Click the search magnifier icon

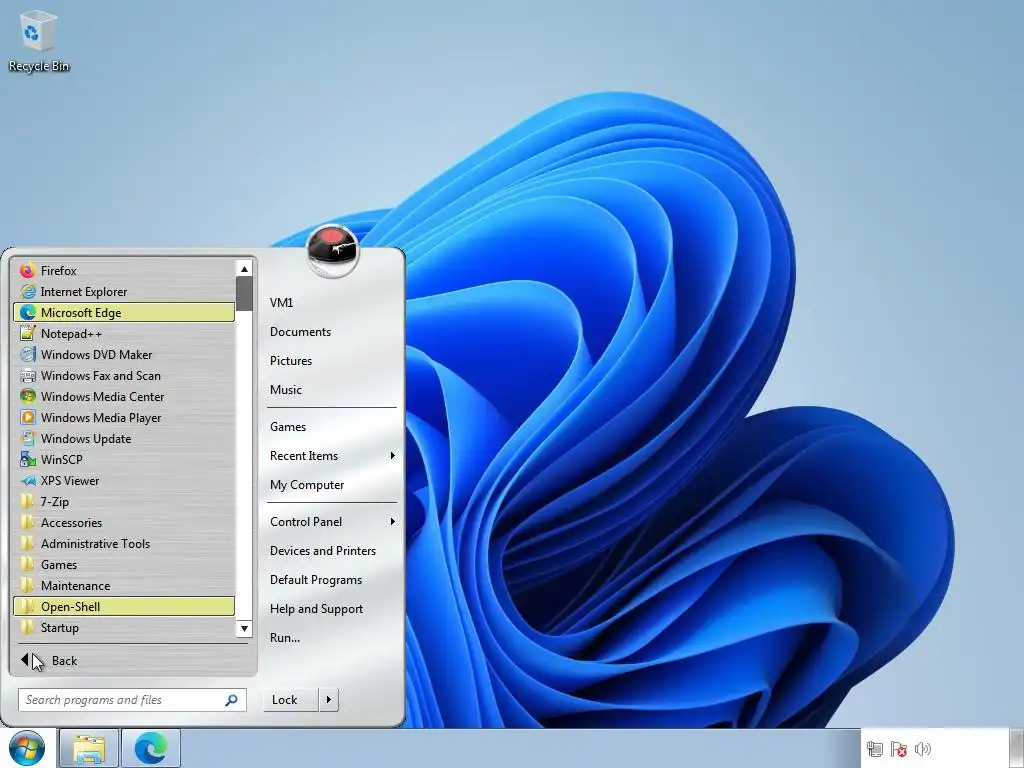231,700
